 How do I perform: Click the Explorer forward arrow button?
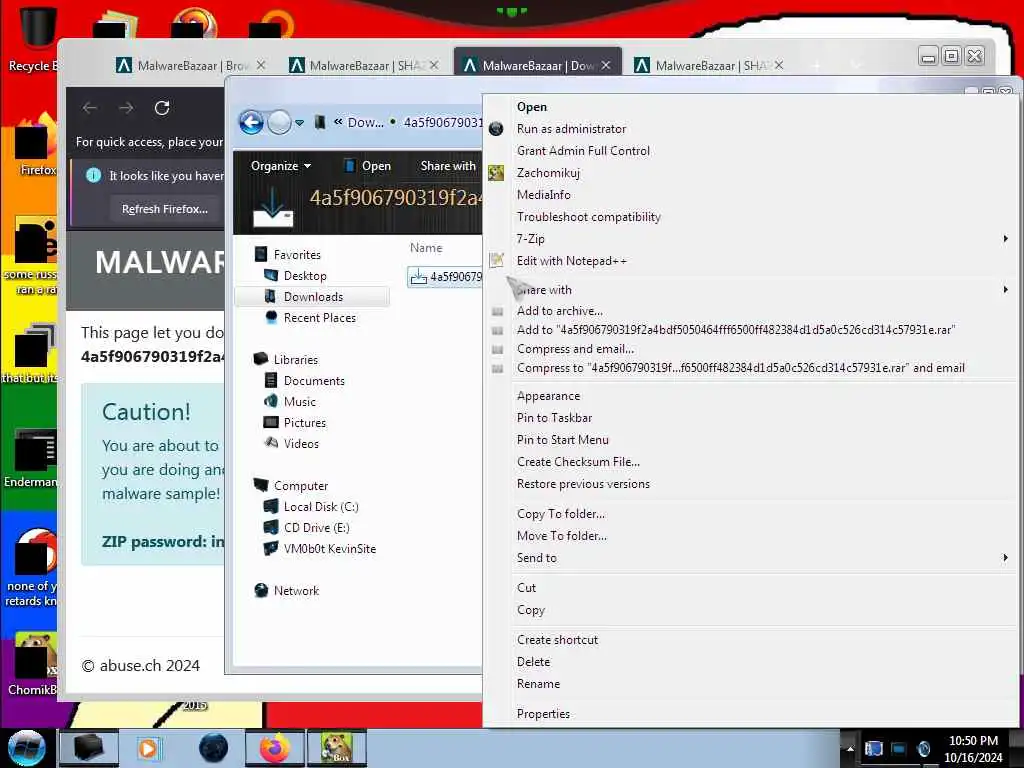pyautogui.click(x=280, y=122)
